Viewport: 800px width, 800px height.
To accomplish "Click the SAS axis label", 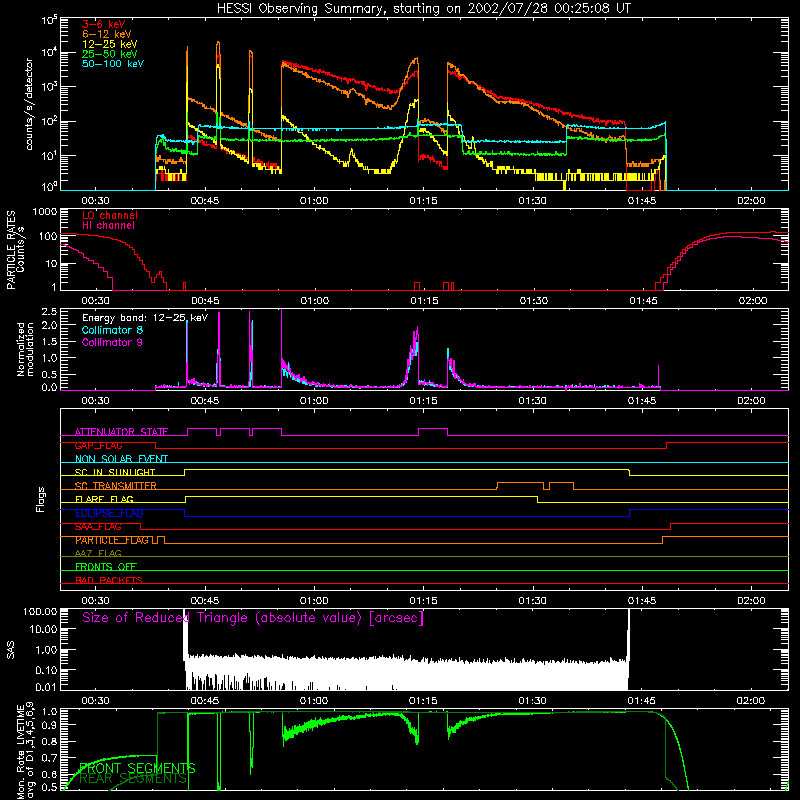I will coord(11,650).
